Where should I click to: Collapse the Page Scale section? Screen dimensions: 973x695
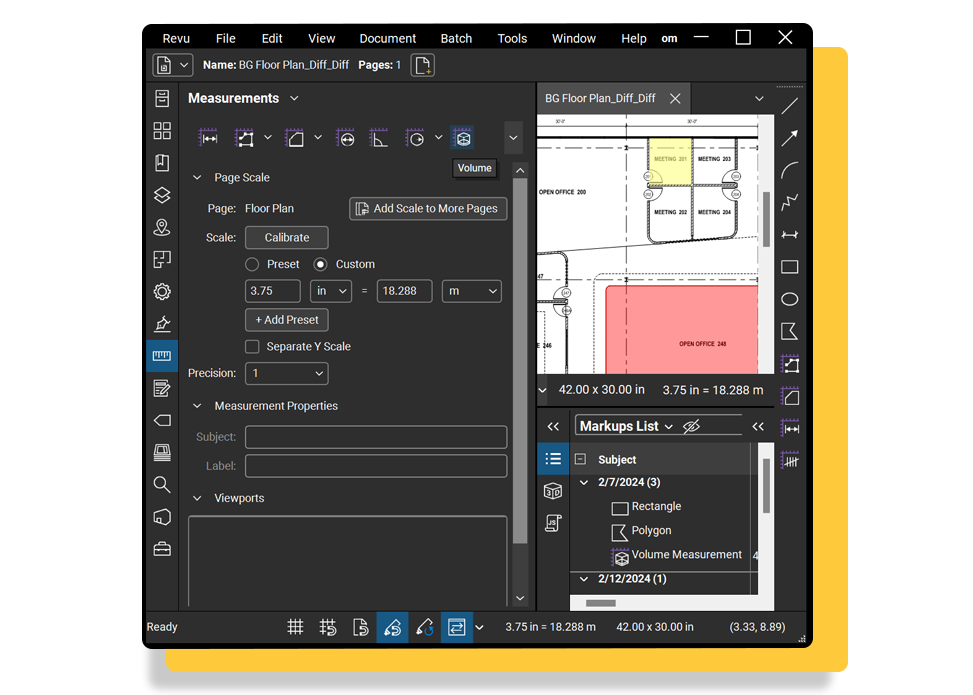197,177
